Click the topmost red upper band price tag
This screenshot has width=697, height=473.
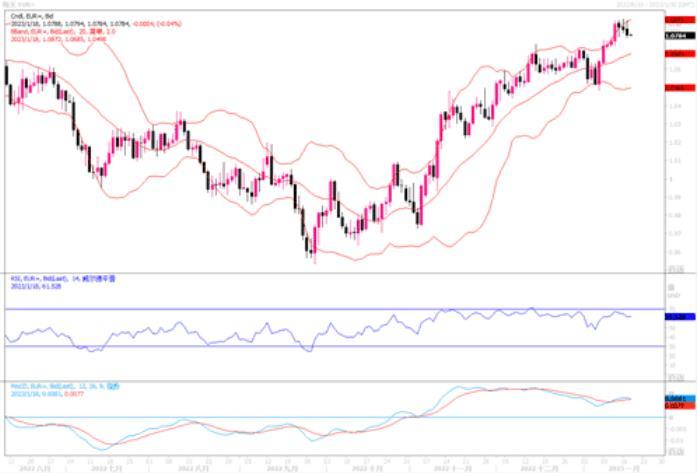677,19
